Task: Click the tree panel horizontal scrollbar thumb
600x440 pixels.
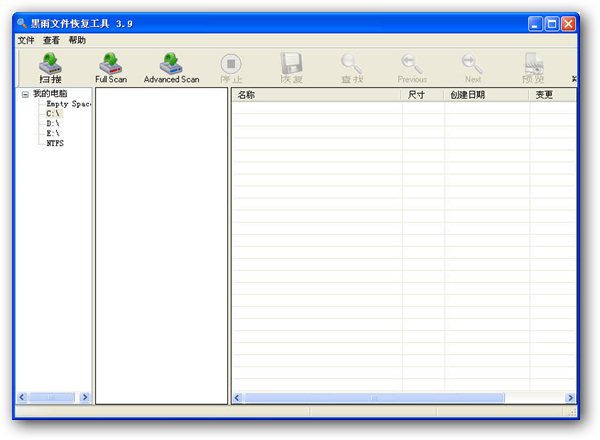Action: 52,397
